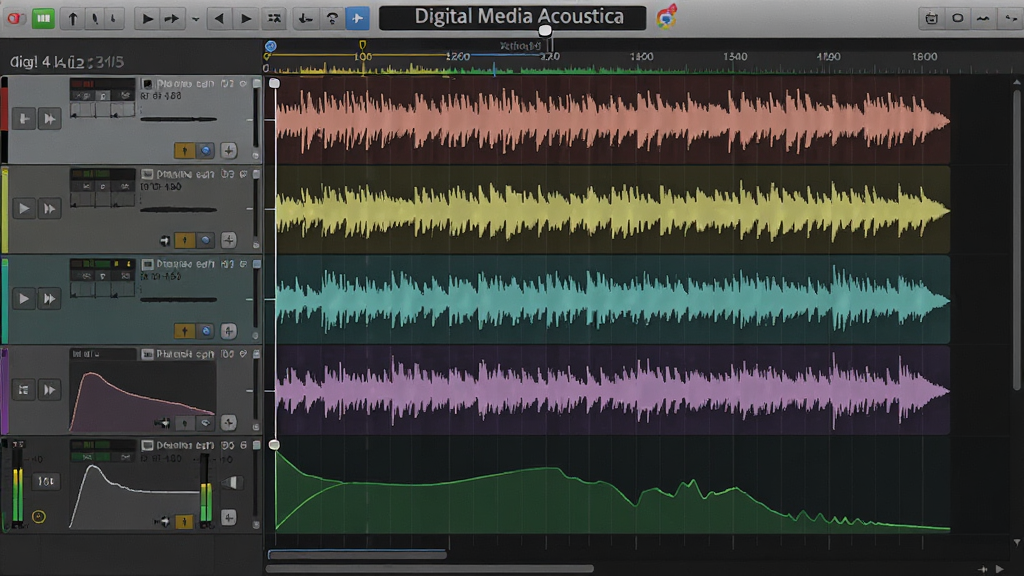
Task: Click the link icon button on the purple track
Action: (x=205, y=423)
